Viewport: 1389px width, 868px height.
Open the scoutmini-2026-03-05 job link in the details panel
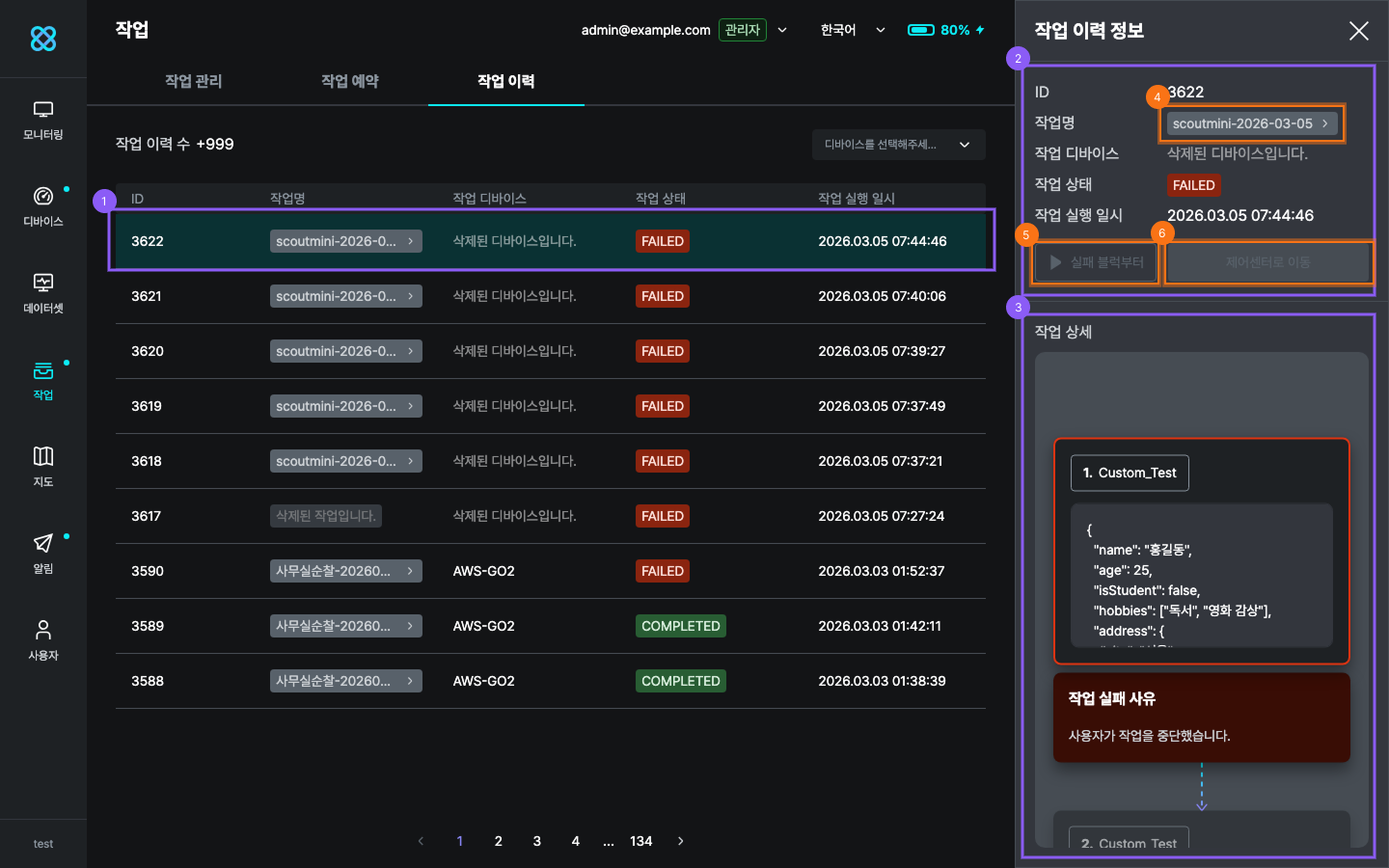pyautogui.click(x=1251, y=123)
